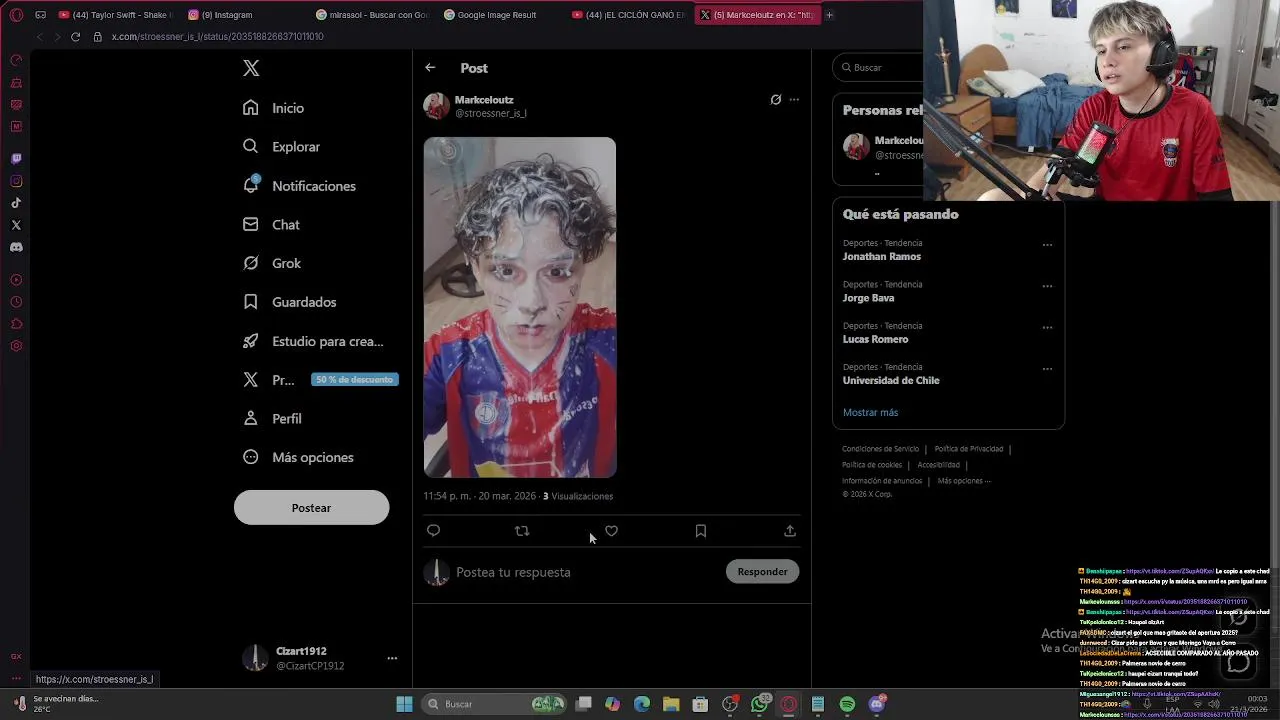The image size is (1280, 720).
Task: Switch to mirassol Google search tab
Action: 371,15
